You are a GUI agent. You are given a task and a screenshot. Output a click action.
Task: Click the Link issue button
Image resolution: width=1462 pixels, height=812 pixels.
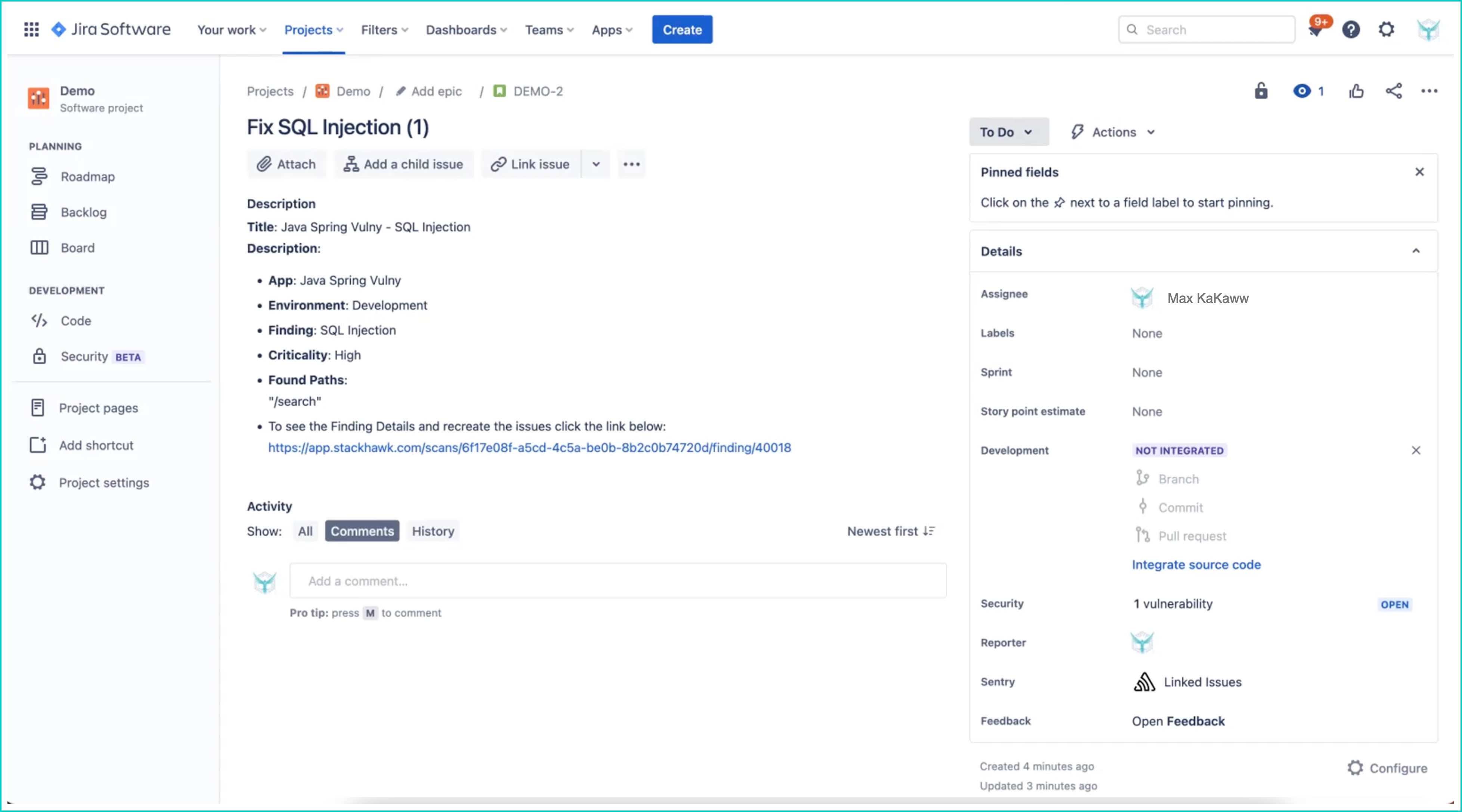pyautogui.click(x=531, y=164)
